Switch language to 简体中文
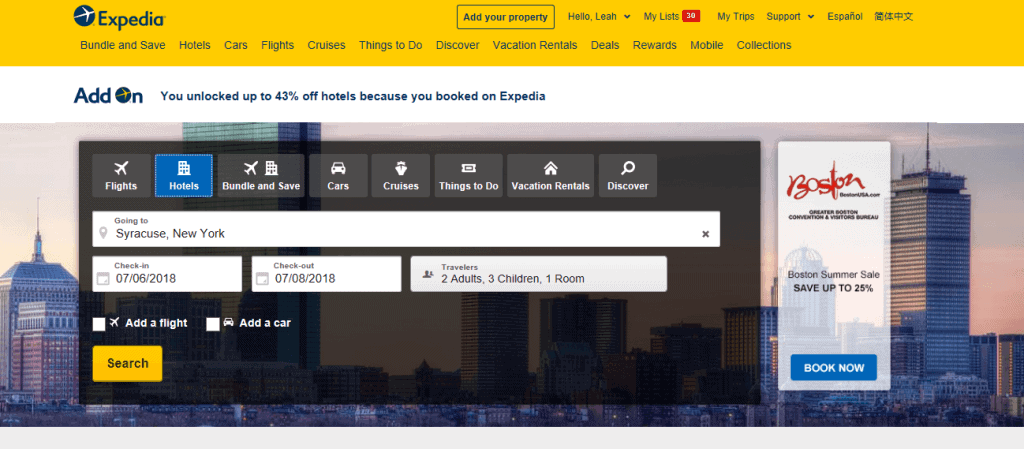 [x=893, y=17]
